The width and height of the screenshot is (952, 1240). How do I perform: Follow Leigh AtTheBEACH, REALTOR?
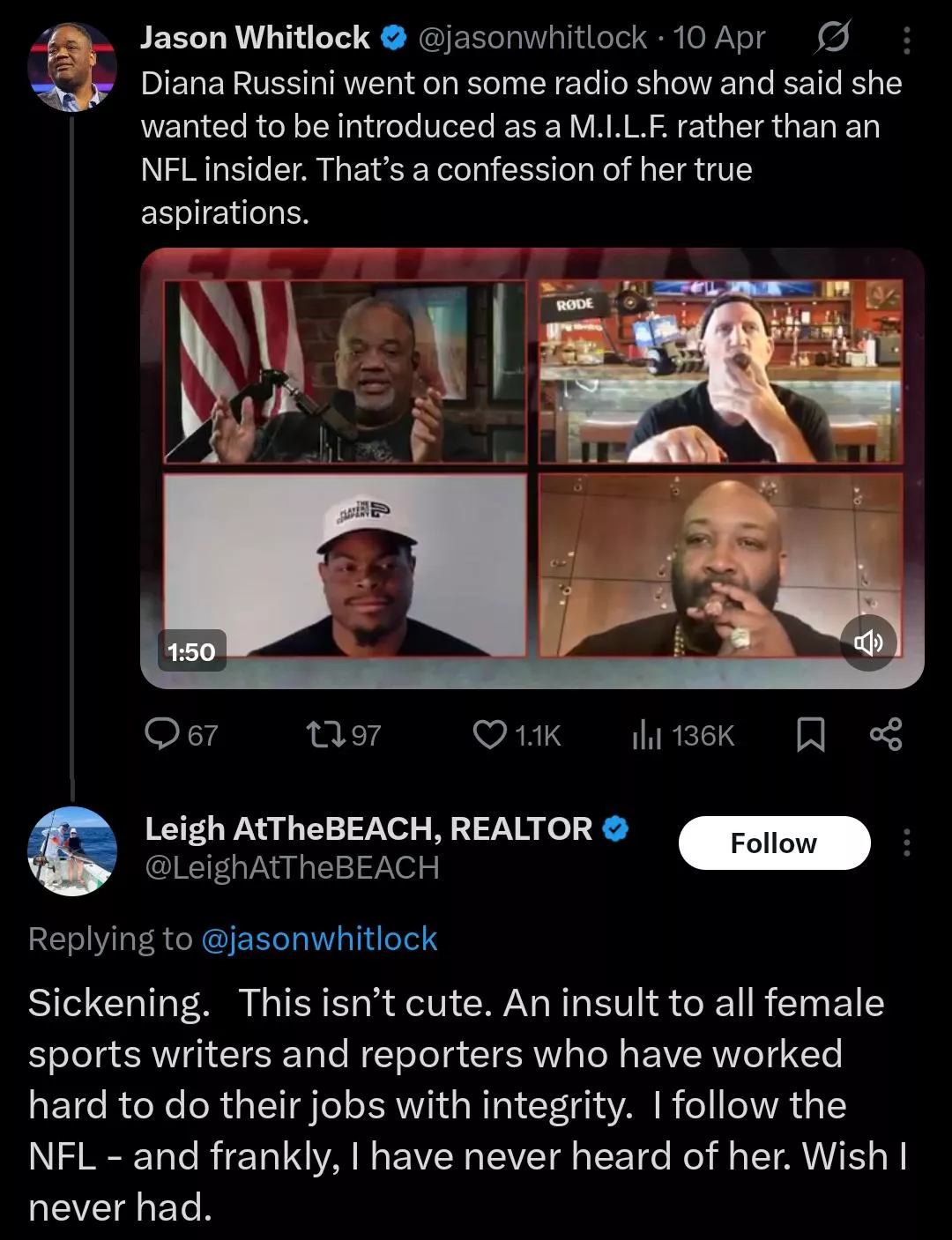click(774, 843)
